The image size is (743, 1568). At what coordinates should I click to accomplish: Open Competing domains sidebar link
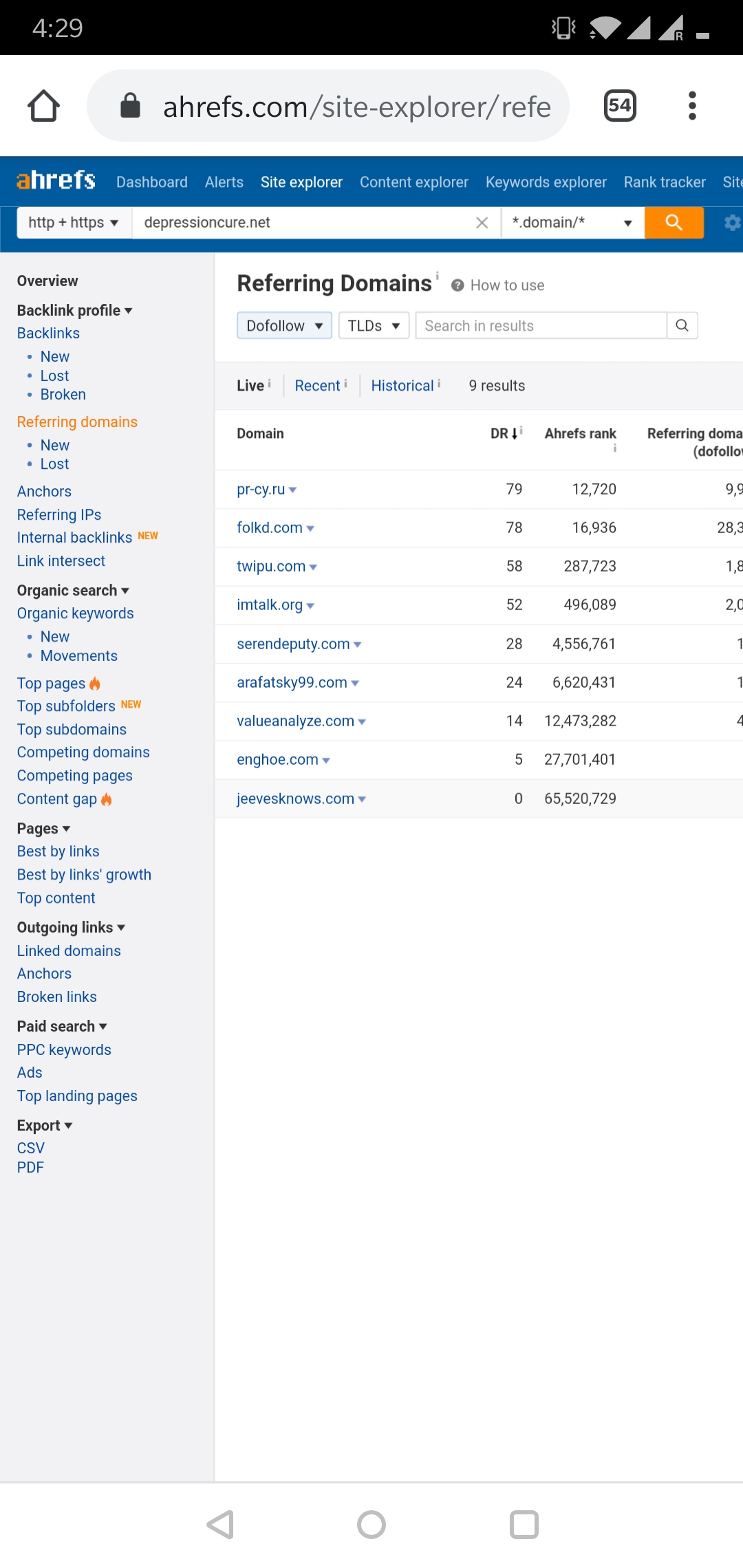[x=83, y=752]
